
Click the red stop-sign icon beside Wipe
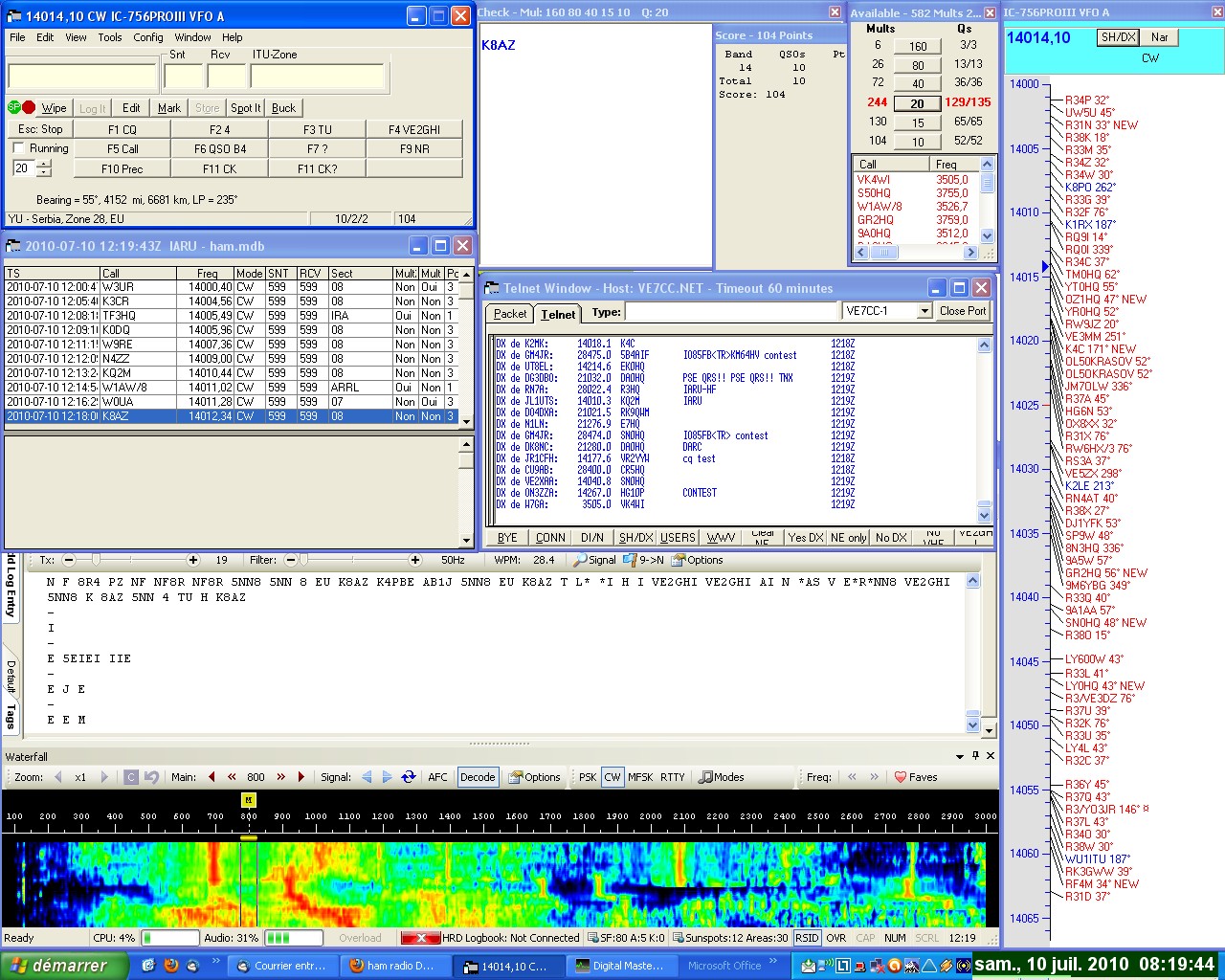[29, 107]
